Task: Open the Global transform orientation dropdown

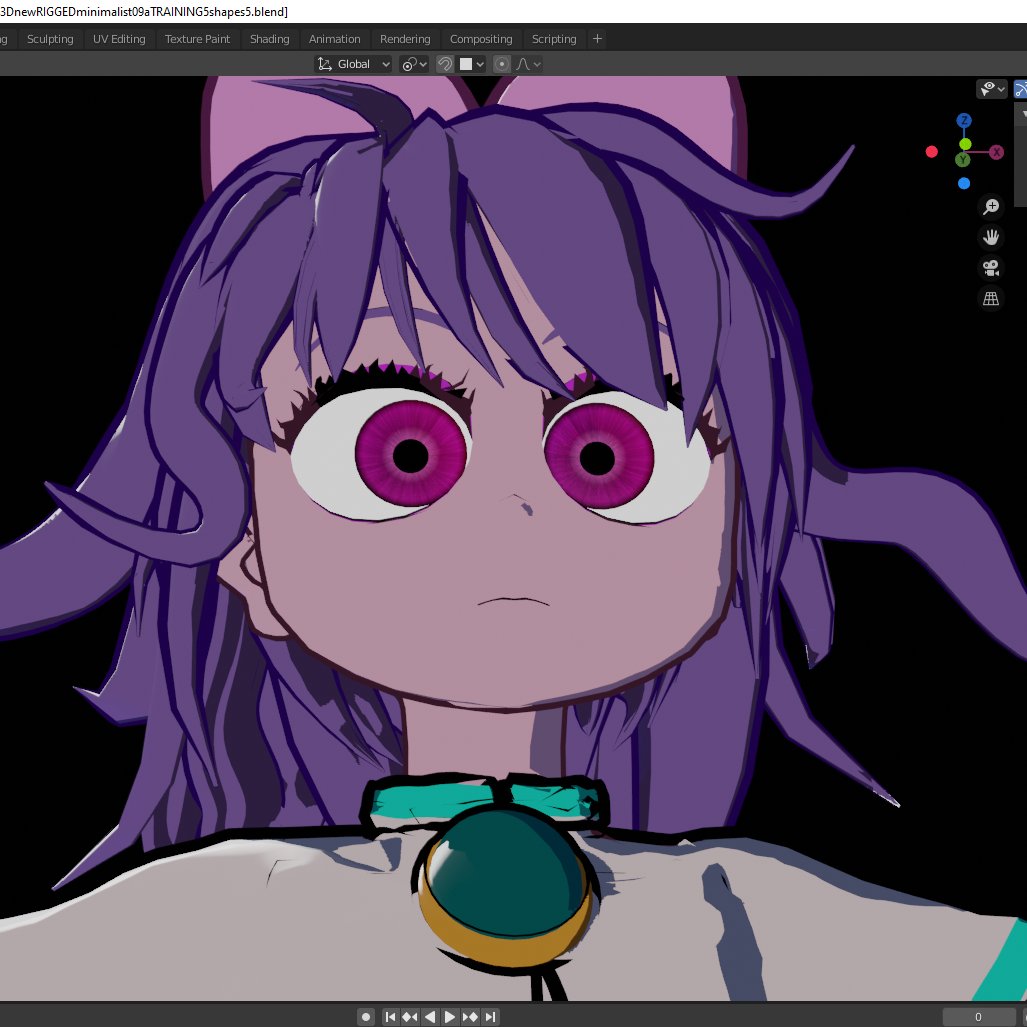Action: click(354, 64)
